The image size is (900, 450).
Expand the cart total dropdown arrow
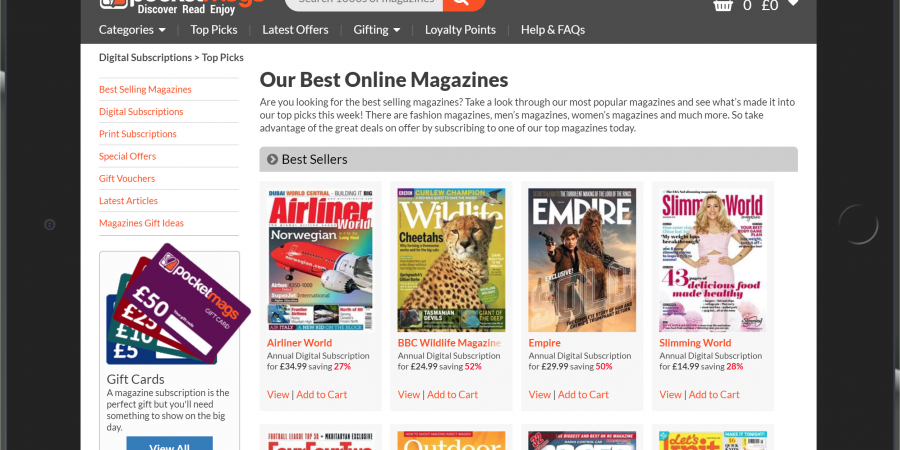(x=793, y=4)
